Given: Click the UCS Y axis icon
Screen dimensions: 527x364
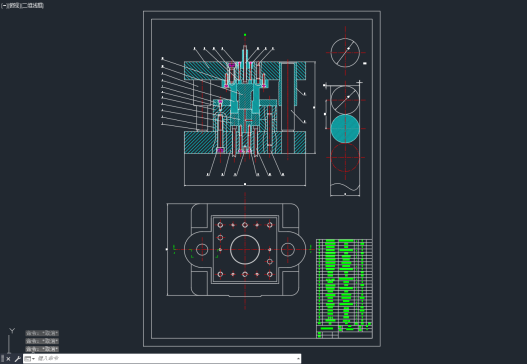Looking at the screenshot, I should [12, 331].
